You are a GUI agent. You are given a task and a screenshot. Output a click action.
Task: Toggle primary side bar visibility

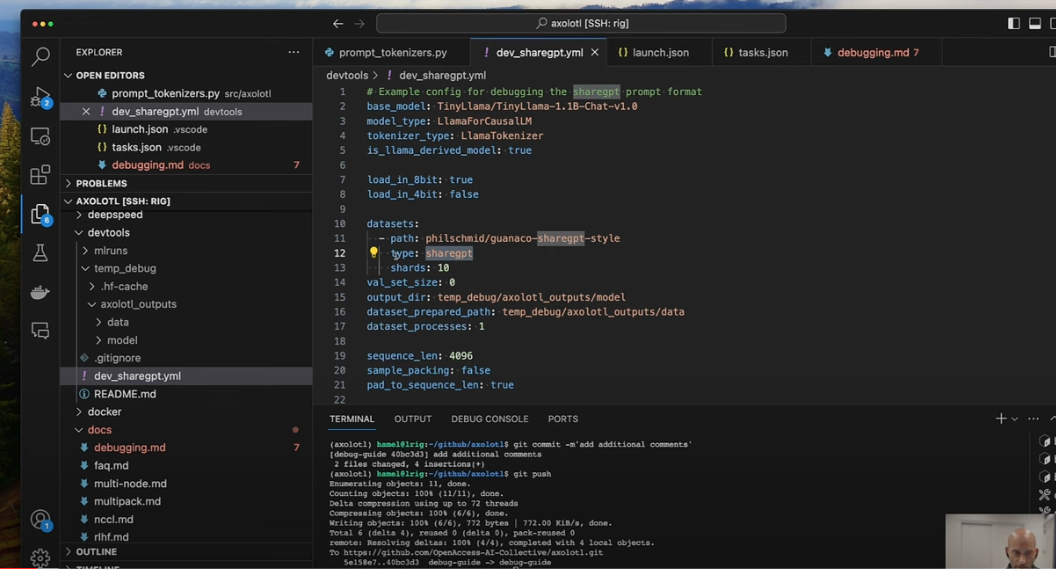(x=1014, y=23)
